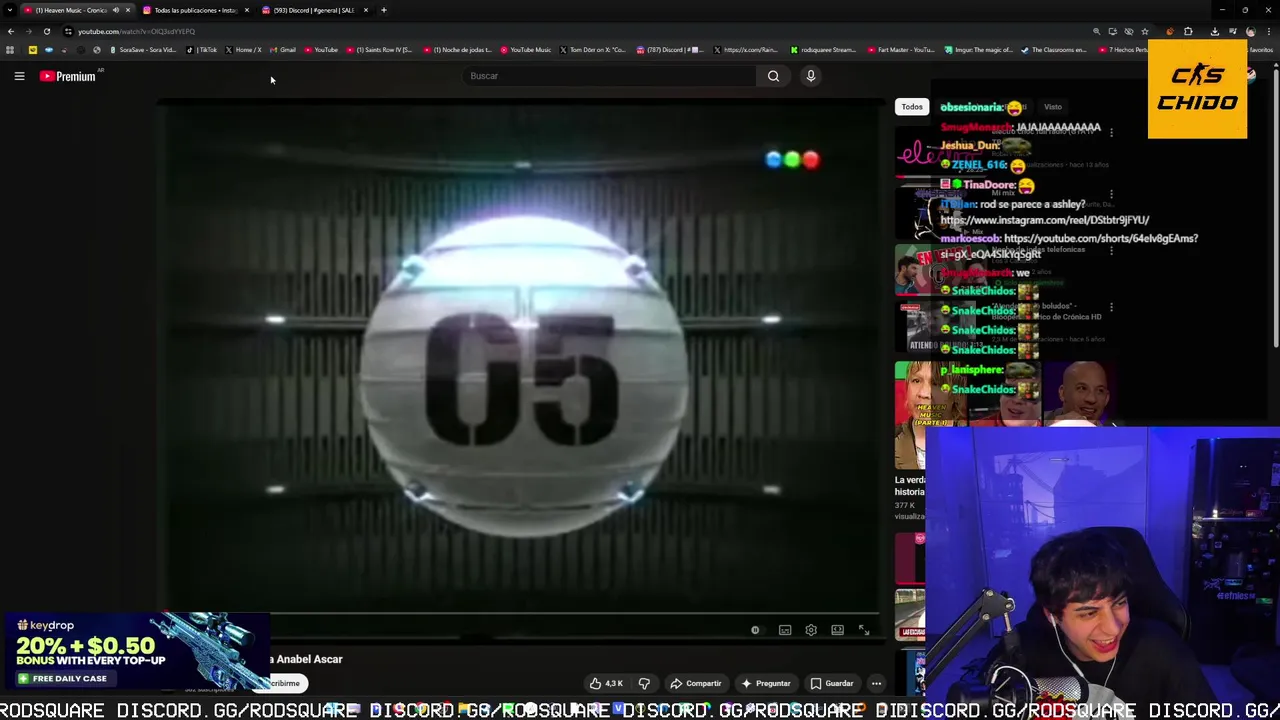The width and height of the screenshot is (1280, 720).
Task: Switch to Instagram publicaciones tab
Action: (x=195, y=10)
